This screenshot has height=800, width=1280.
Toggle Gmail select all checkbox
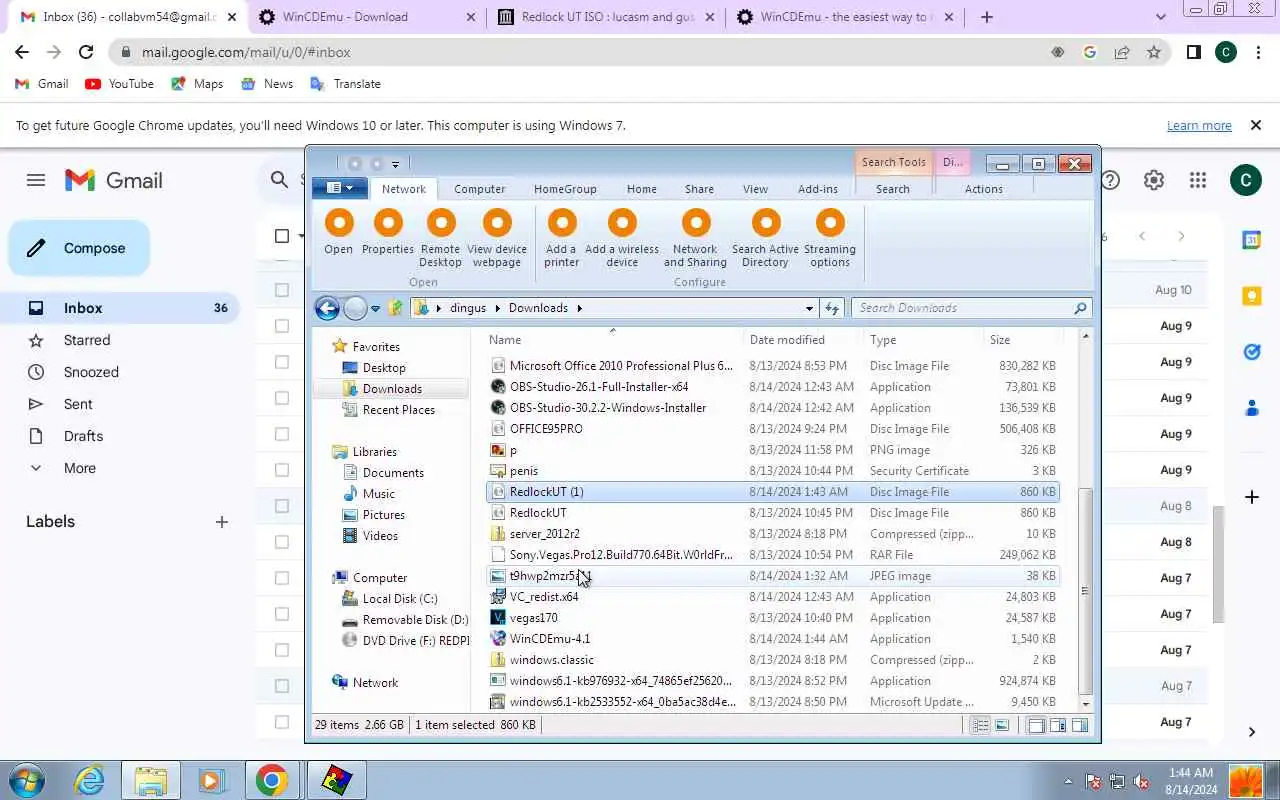click(x=282, y=236)
